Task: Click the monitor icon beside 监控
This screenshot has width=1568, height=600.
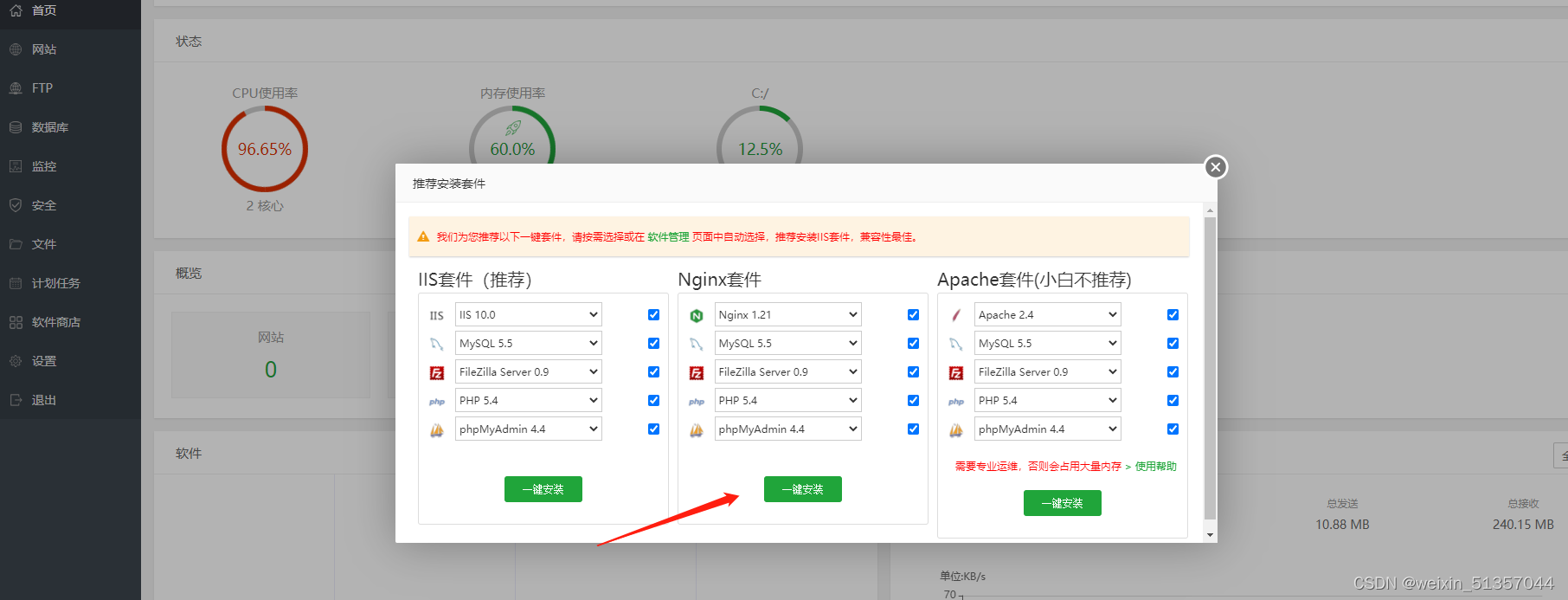Action: (16, 166)
